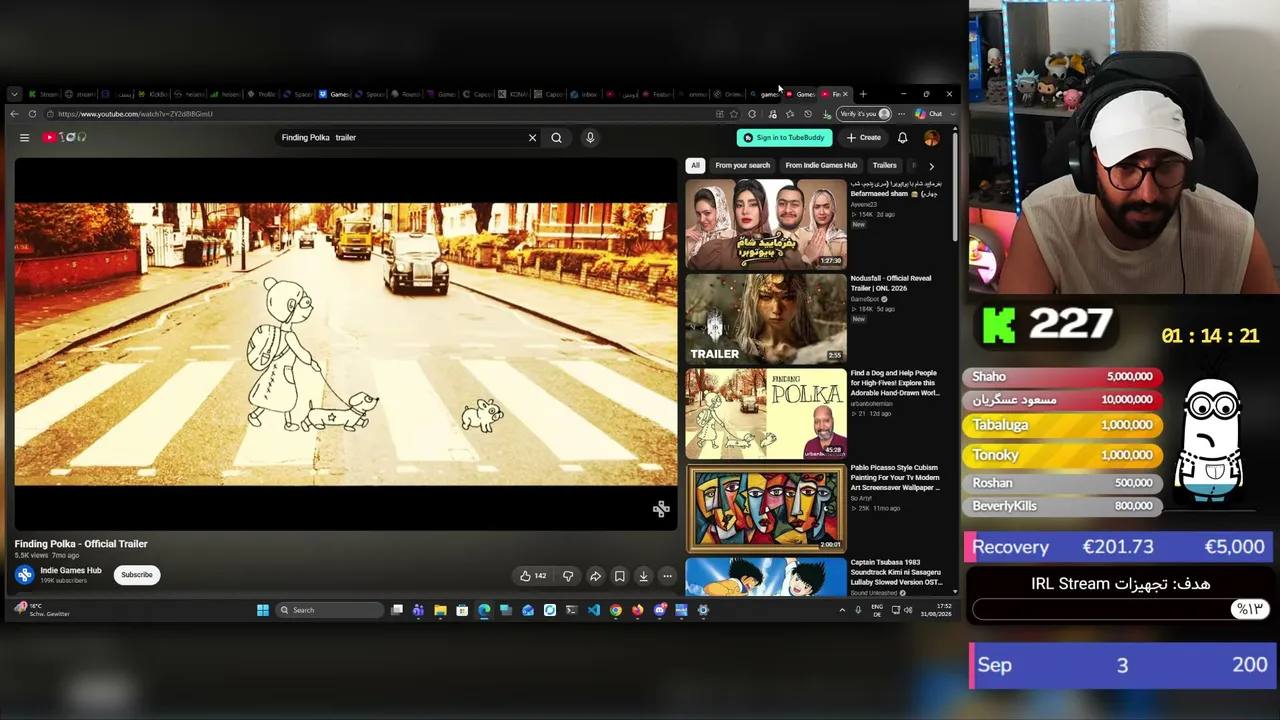This screenshot has width=1280, height=720.
Task: Open Nodusfall - Official Reveal Trailer title link
Action: point(891,283)
